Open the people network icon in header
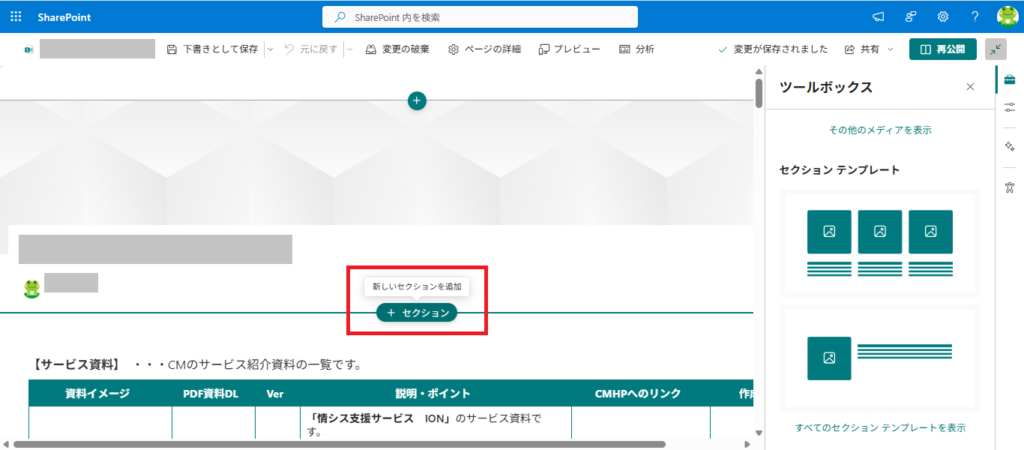Viewport: 1024px width, 450px height. [x=911, y=17]
